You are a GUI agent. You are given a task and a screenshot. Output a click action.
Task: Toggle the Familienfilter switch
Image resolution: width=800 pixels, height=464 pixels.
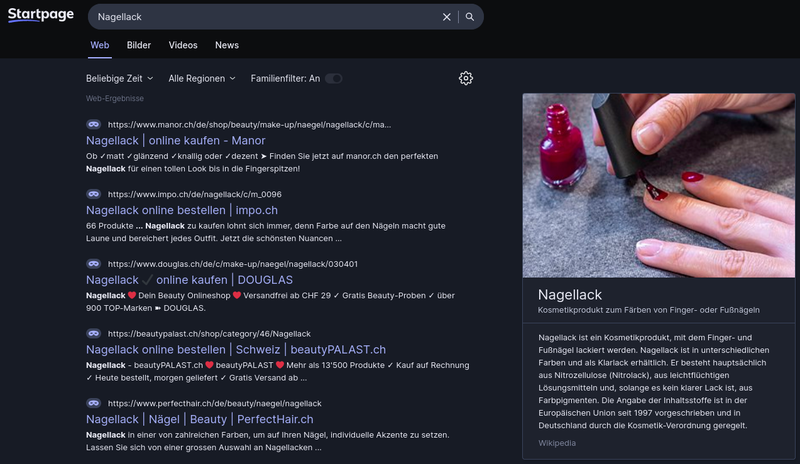pos(334,78)
